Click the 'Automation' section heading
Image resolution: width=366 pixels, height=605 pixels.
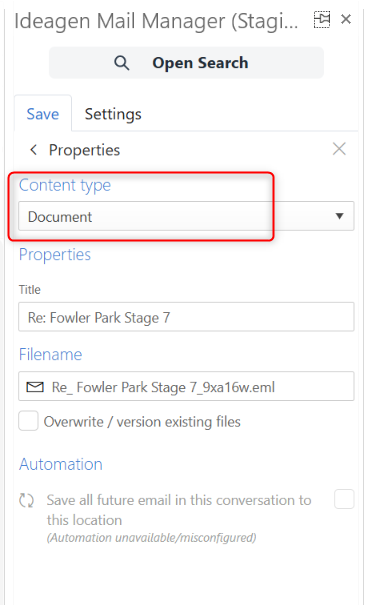pyautogui.click(x=61, y=464)
